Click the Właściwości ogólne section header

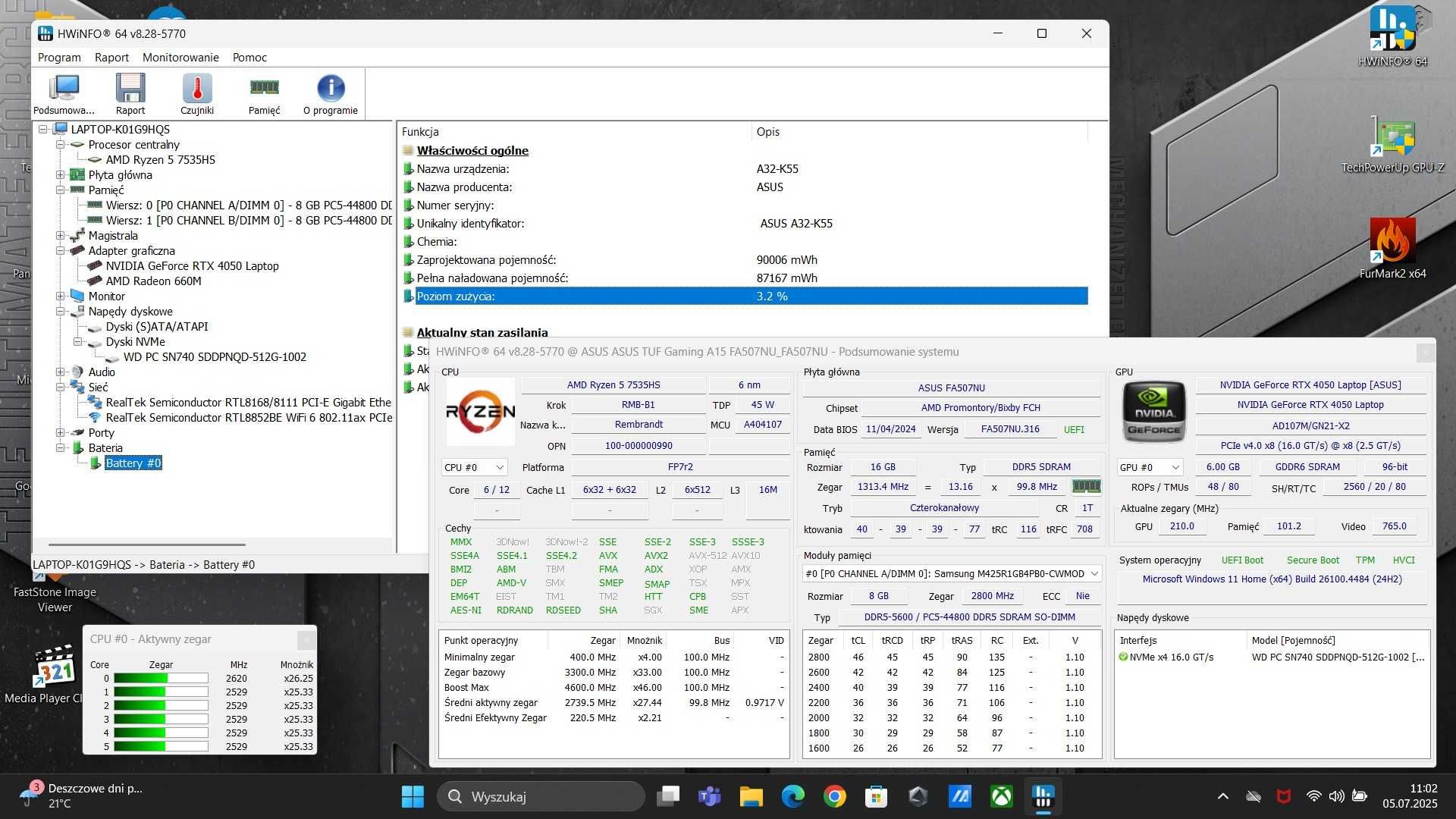coord(472,151)
